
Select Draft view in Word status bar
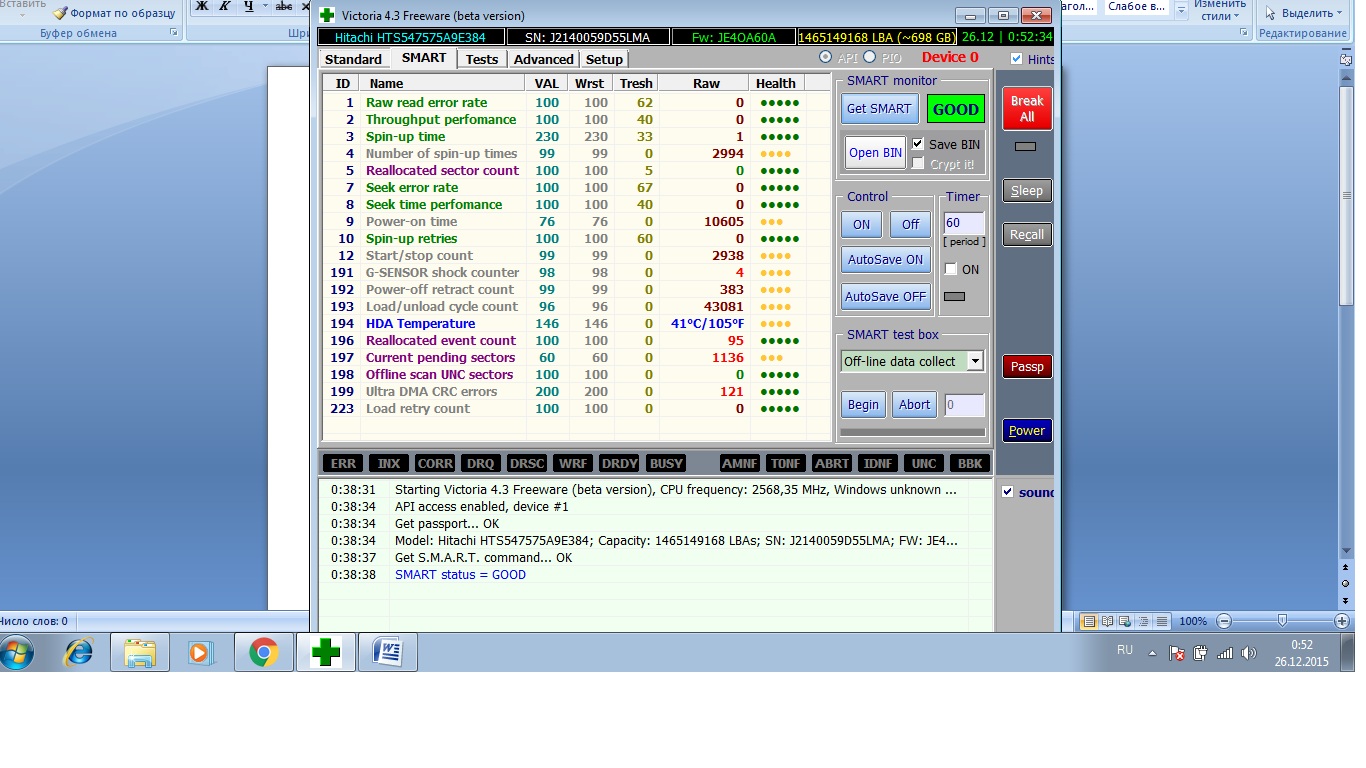click(x=1161, y=621)
